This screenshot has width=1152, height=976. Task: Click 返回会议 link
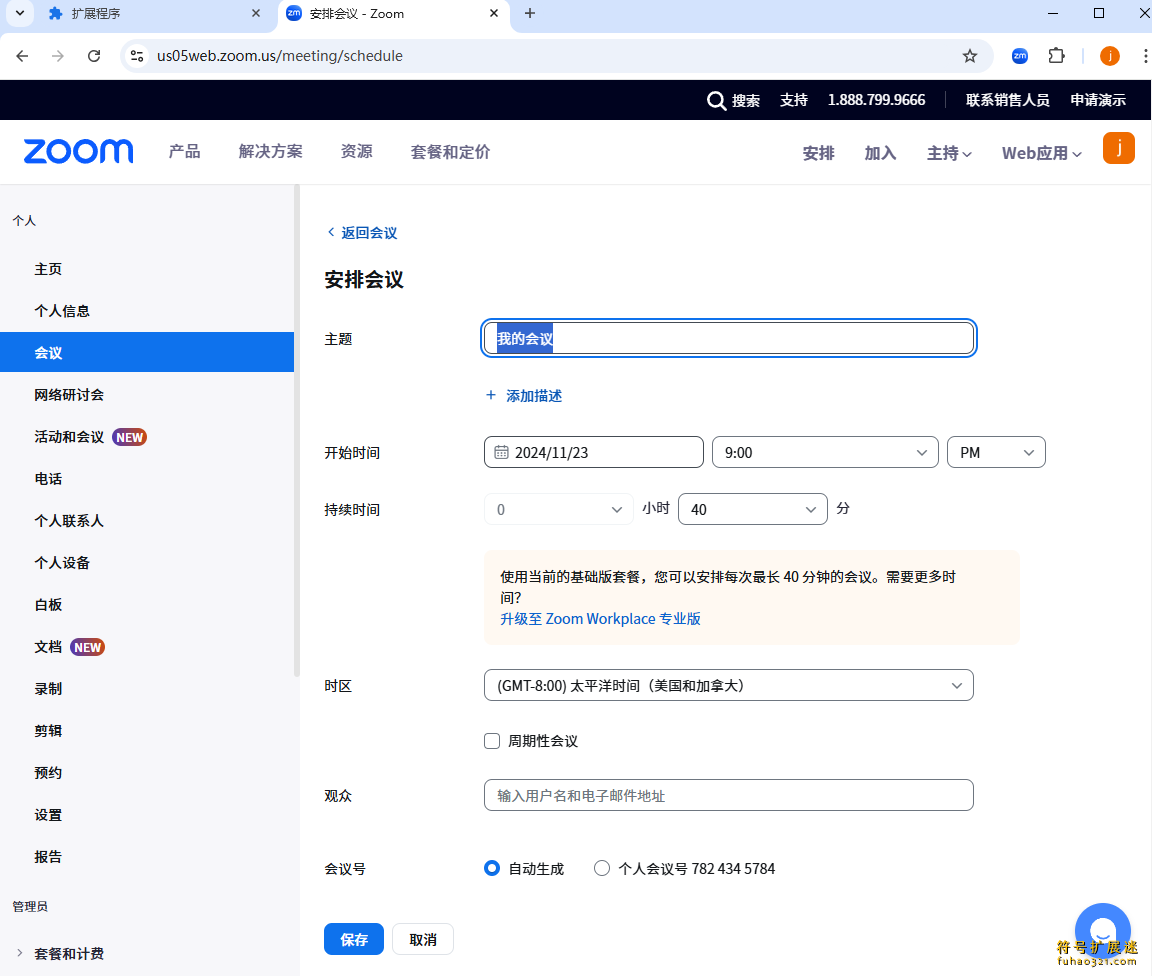(x=362, y=233)
